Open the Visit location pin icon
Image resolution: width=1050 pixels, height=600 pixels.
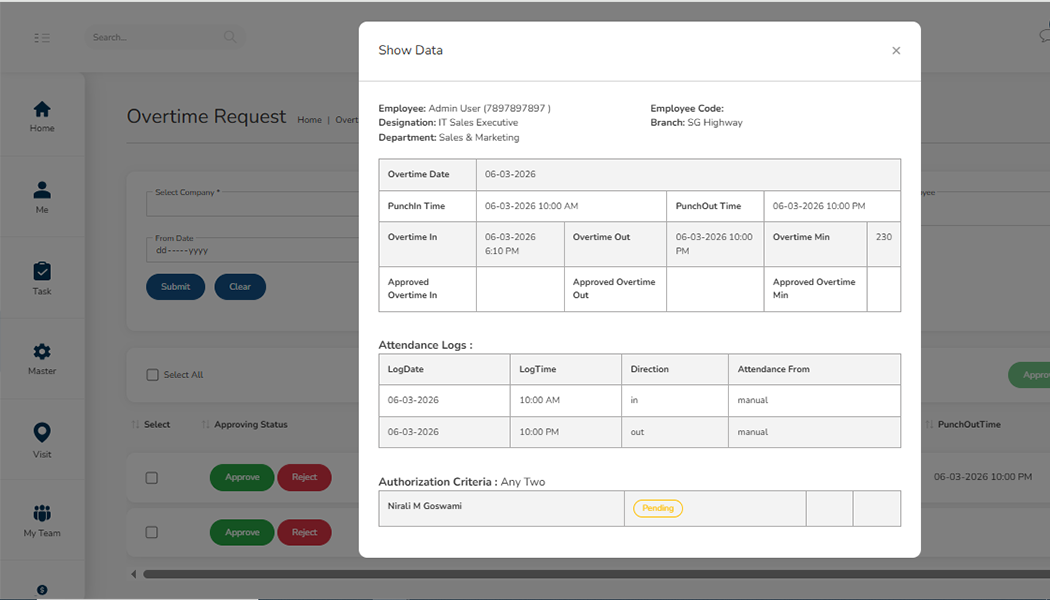click(x=42, y=433)
